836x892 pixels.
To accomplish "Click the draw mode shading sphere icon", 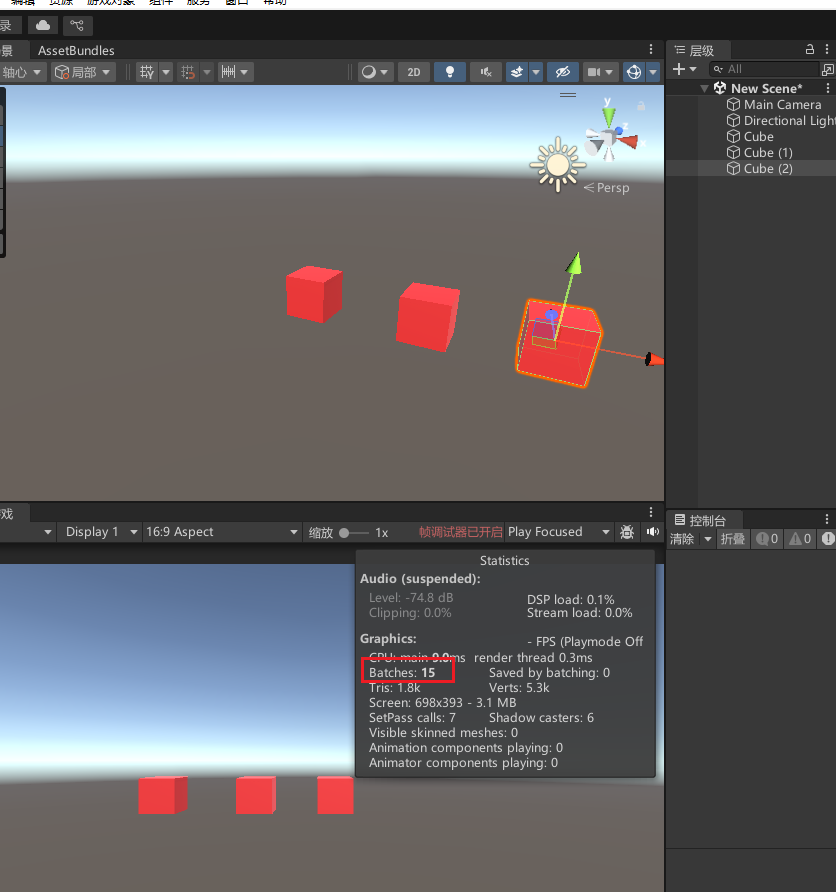I will [369, 72].
